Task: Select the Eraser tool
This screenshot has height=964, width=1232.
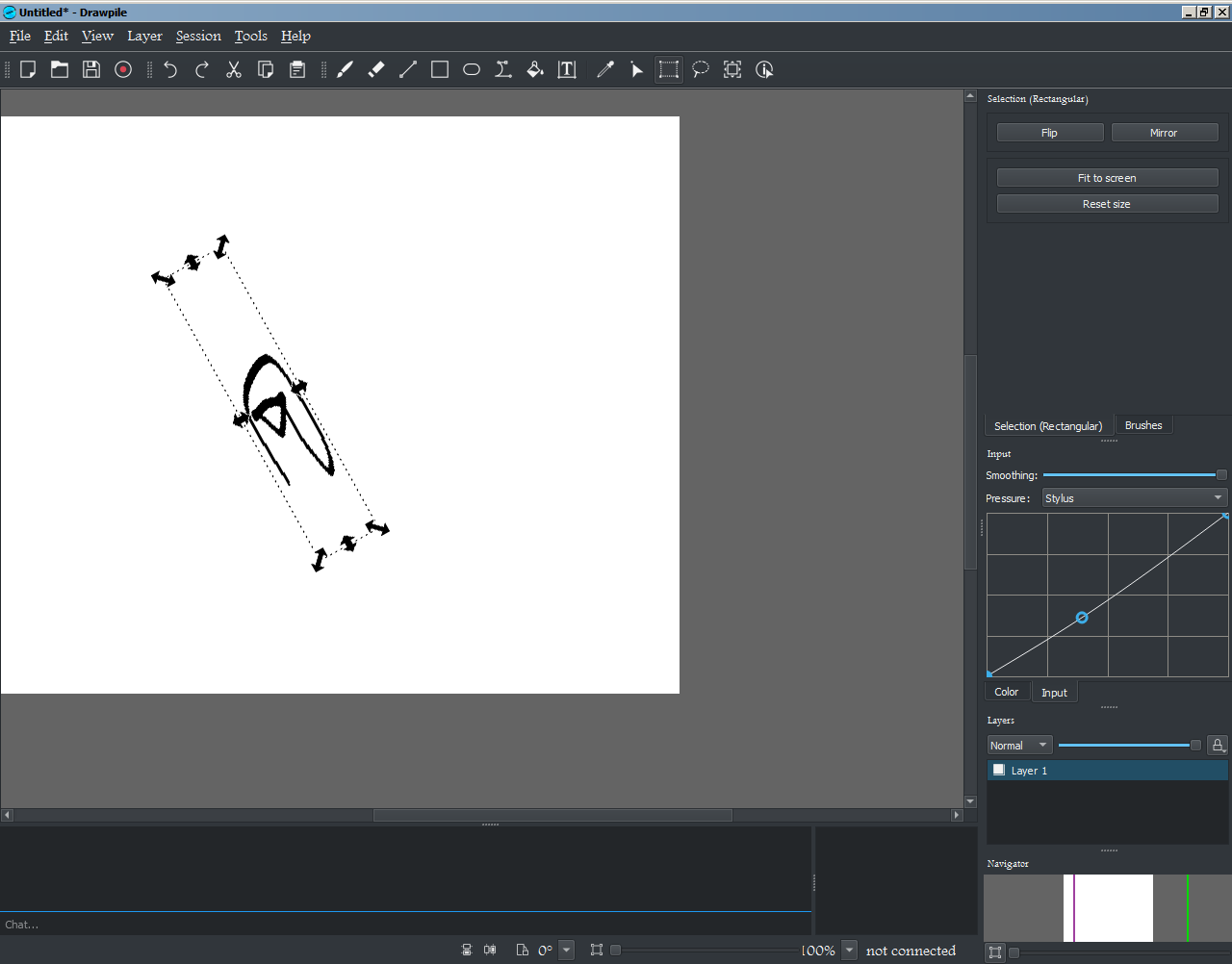Action: click(x=376, y=69)
